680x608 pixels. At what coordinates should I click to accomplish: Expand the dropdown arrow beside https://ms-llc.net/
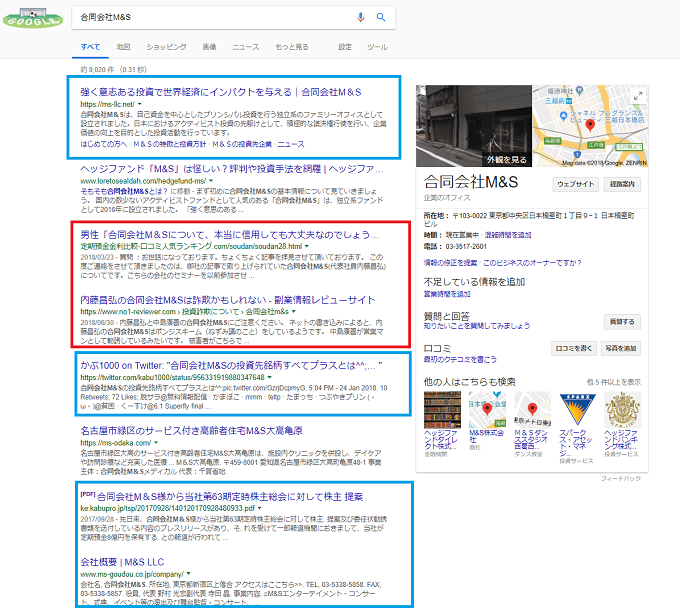[x=140, y=104]
